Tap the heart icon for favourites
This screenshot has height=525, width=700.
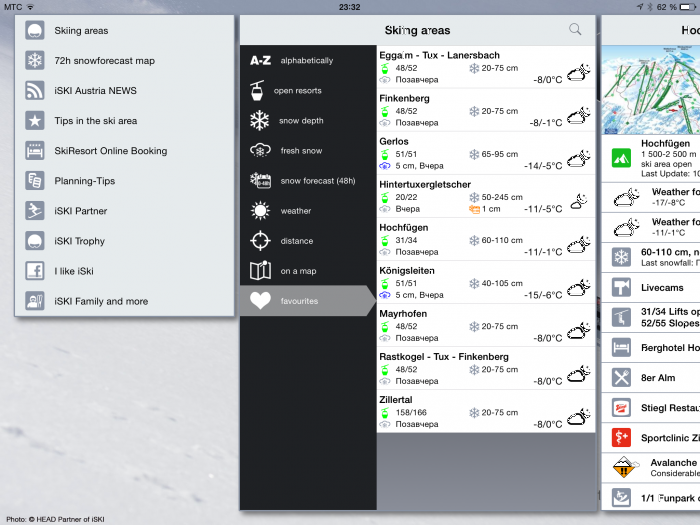[260, 300]
